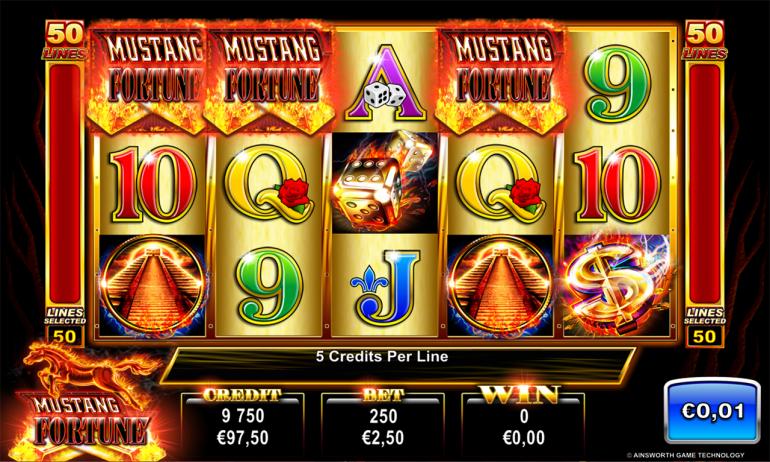
Task: Select the Queen with rose on second reel
Action: coord(269,183)
